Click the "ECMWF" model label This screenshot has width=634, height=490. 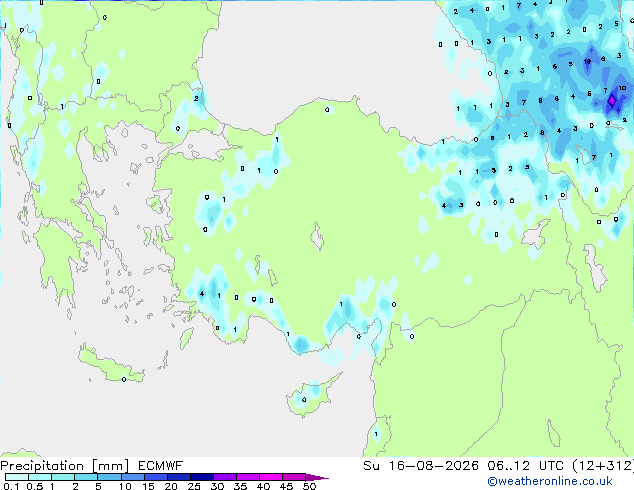coord(161,466)
